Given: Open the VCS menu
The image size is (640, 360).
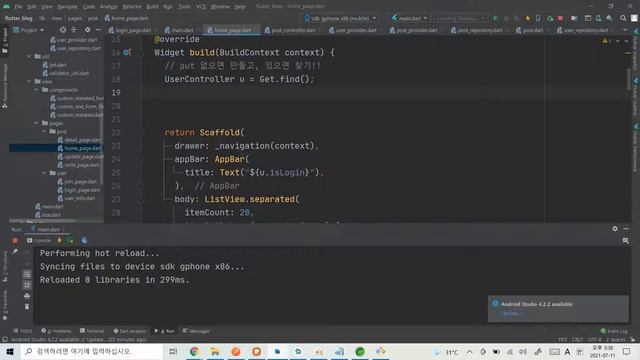Looking at the screenshot, I should click(201, 7).
